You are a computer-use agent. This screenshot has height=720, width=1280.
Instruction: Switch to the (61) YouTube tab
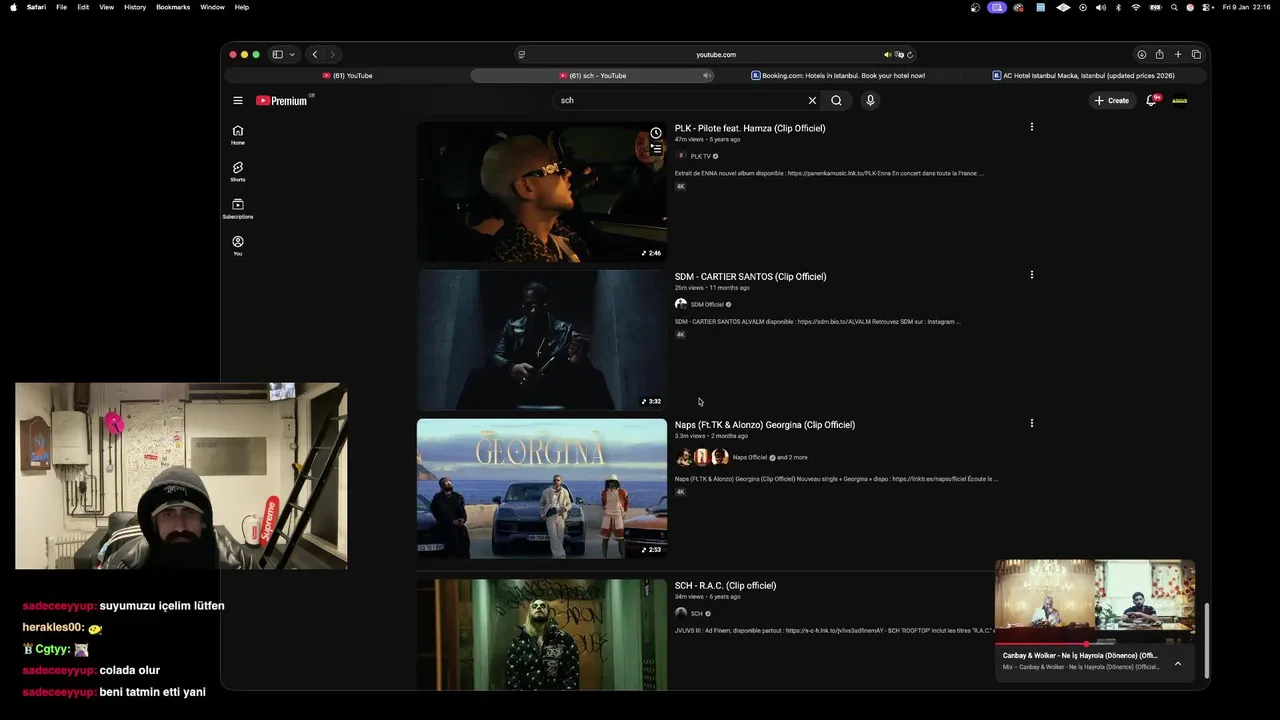tap(347, 75)
